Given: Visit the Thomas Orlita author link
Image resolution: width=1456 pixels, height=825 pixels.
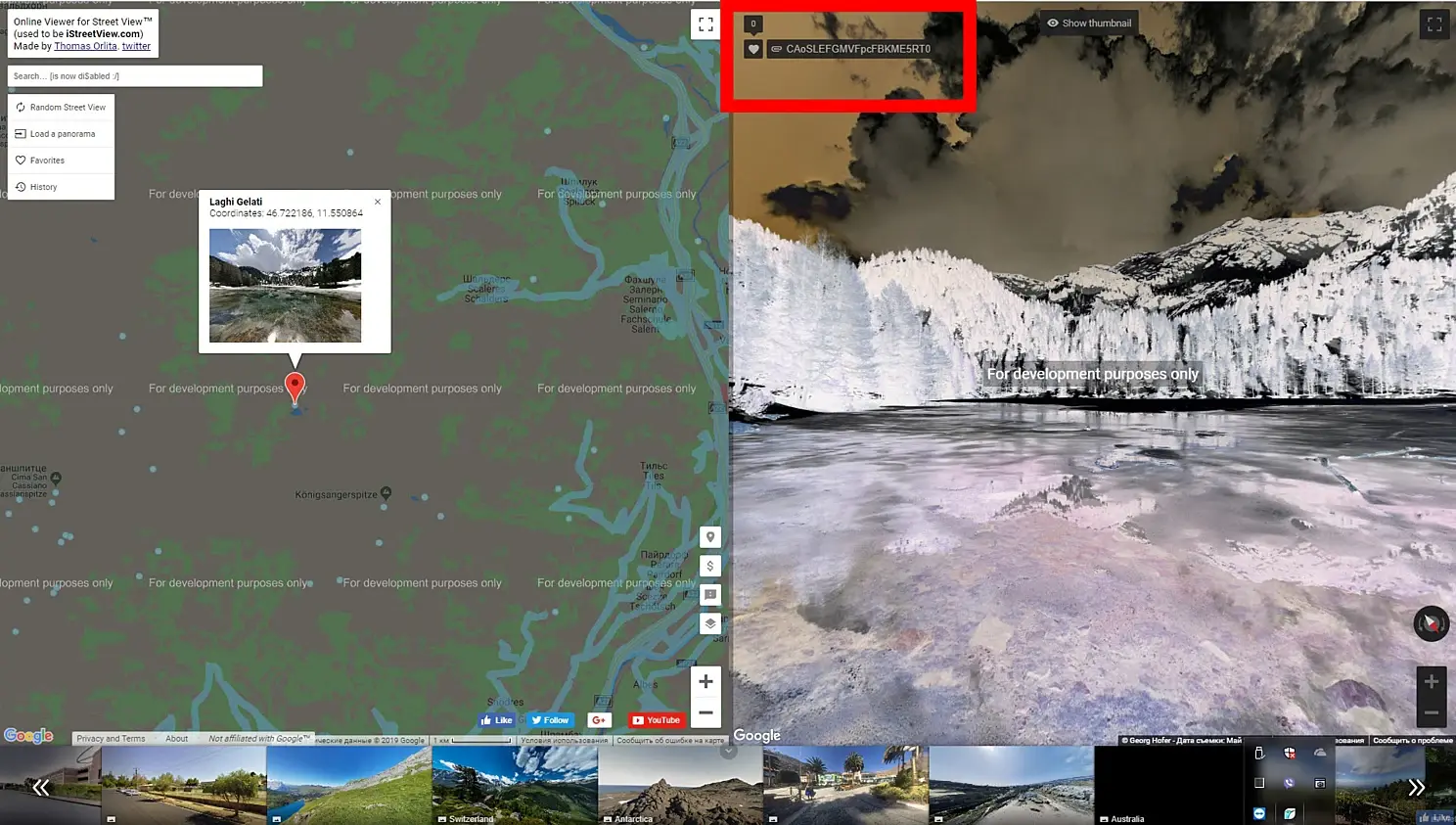Looking at the screenshot, I should pyautogui.click(x=85, y=46).
